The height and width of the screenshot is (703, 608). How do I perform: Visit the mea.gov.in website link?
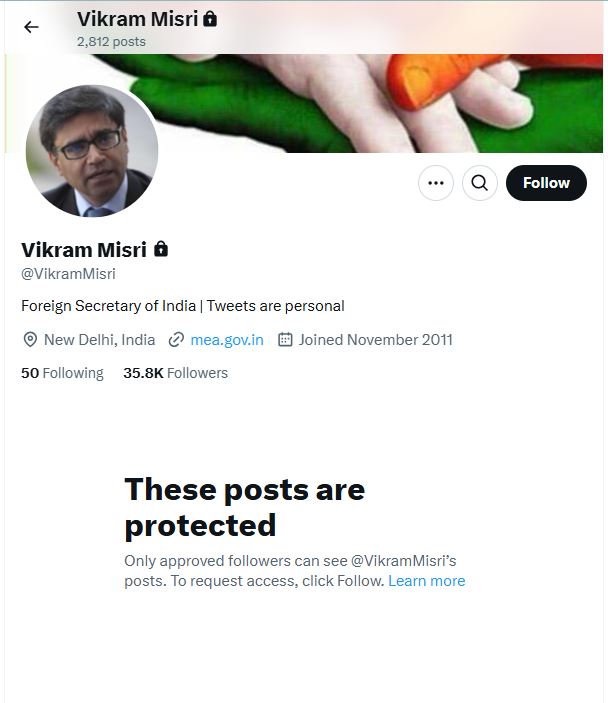tap(227, 340)
